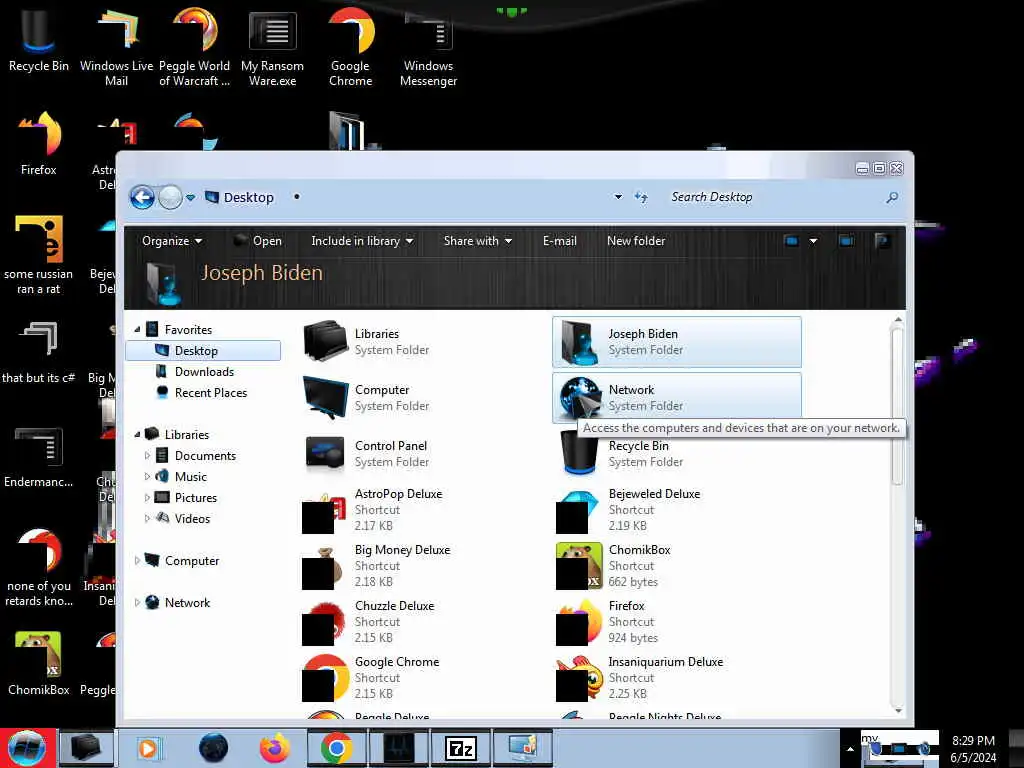Open the address bar history dropdown arrow

[x=618, y=197]
